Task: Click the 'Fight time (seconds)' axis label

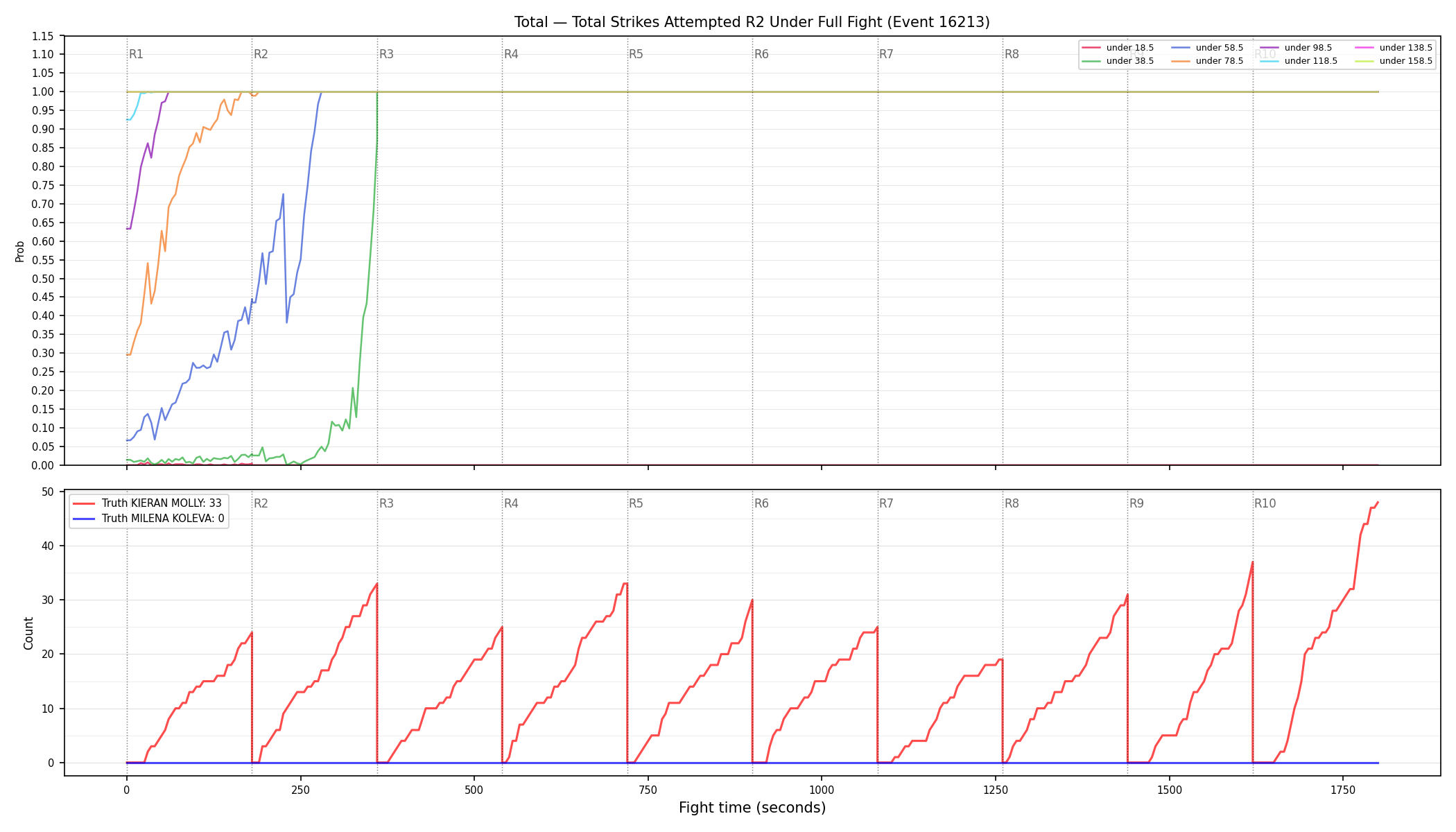Action: [x=752, y=808]
